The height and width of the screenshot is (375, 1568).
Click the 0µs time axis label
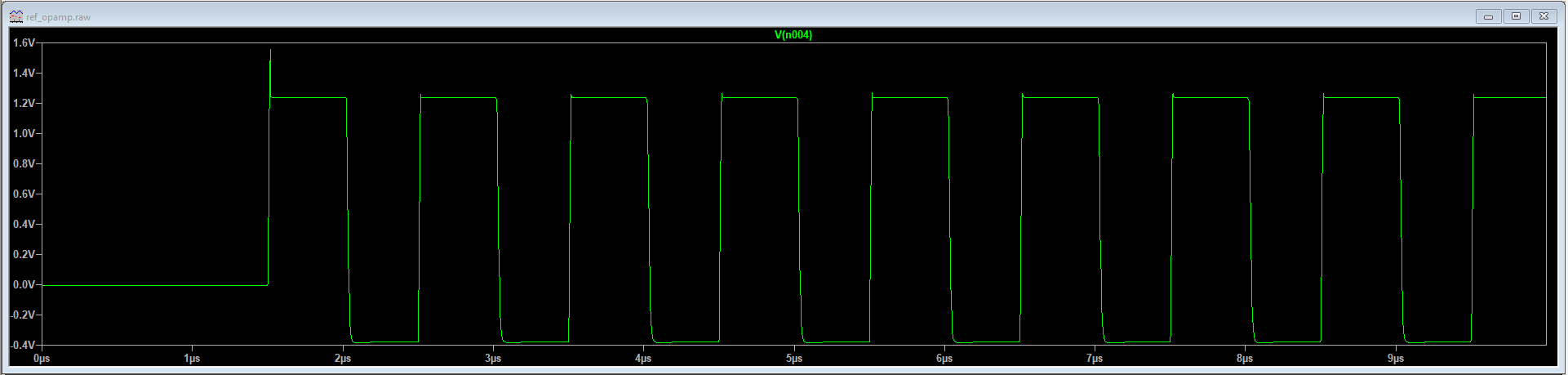42,359
